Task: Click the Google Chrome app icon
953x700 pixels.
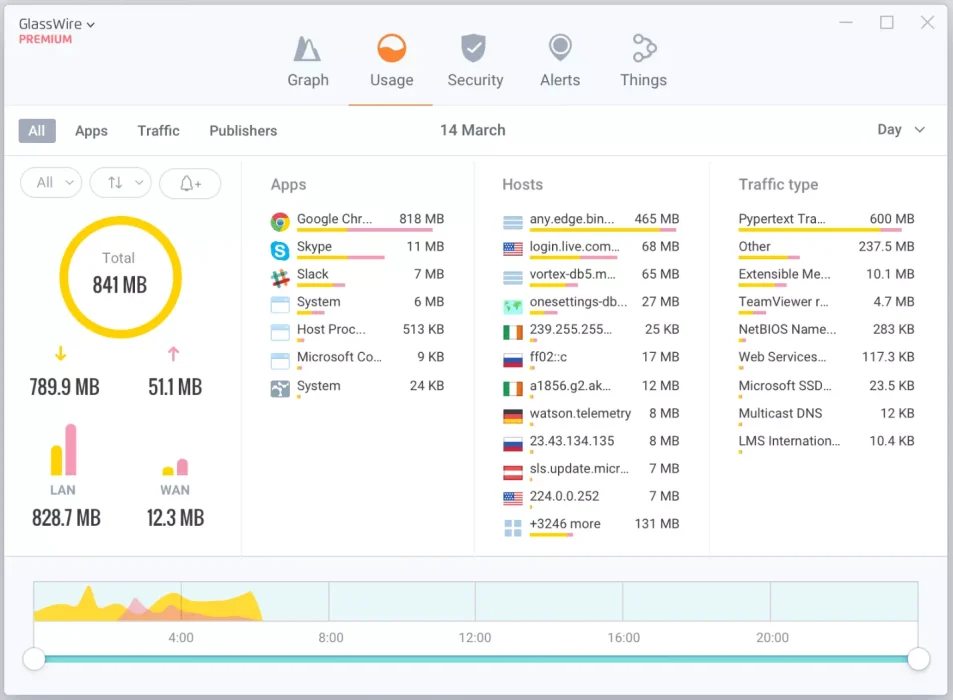Action: pyautogui.click(x=280, y=222)
